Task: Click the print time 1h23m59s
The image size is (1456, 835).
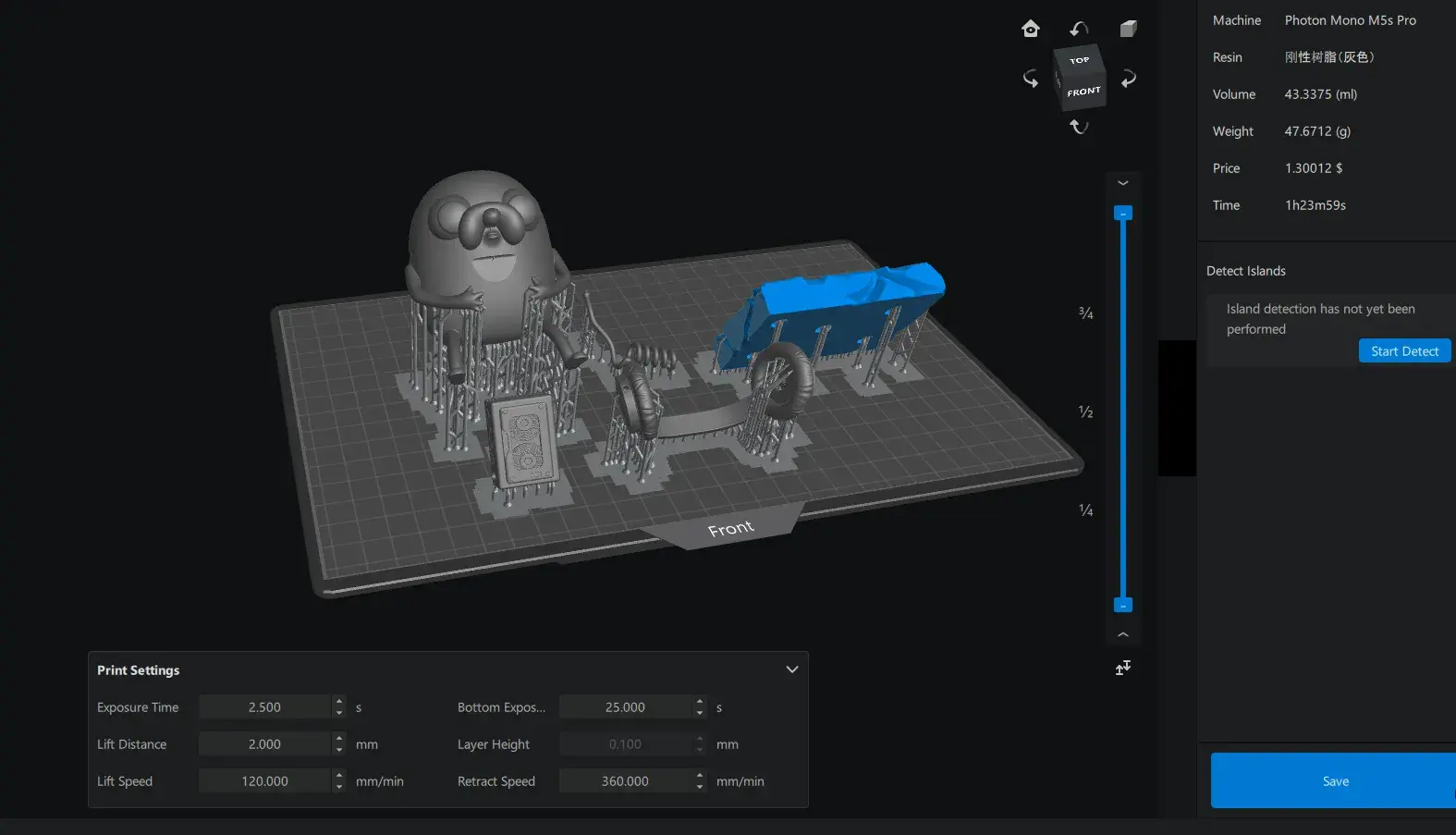Action: click(1315, 205)
